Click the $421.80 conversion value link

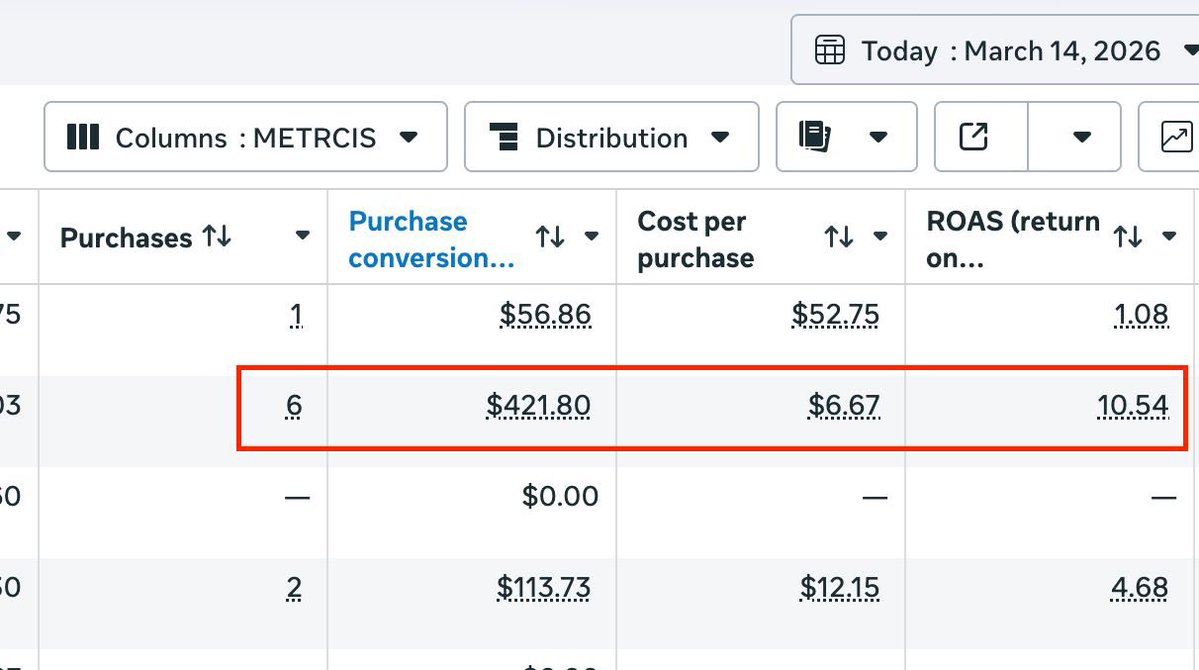(x=538, y=405)
